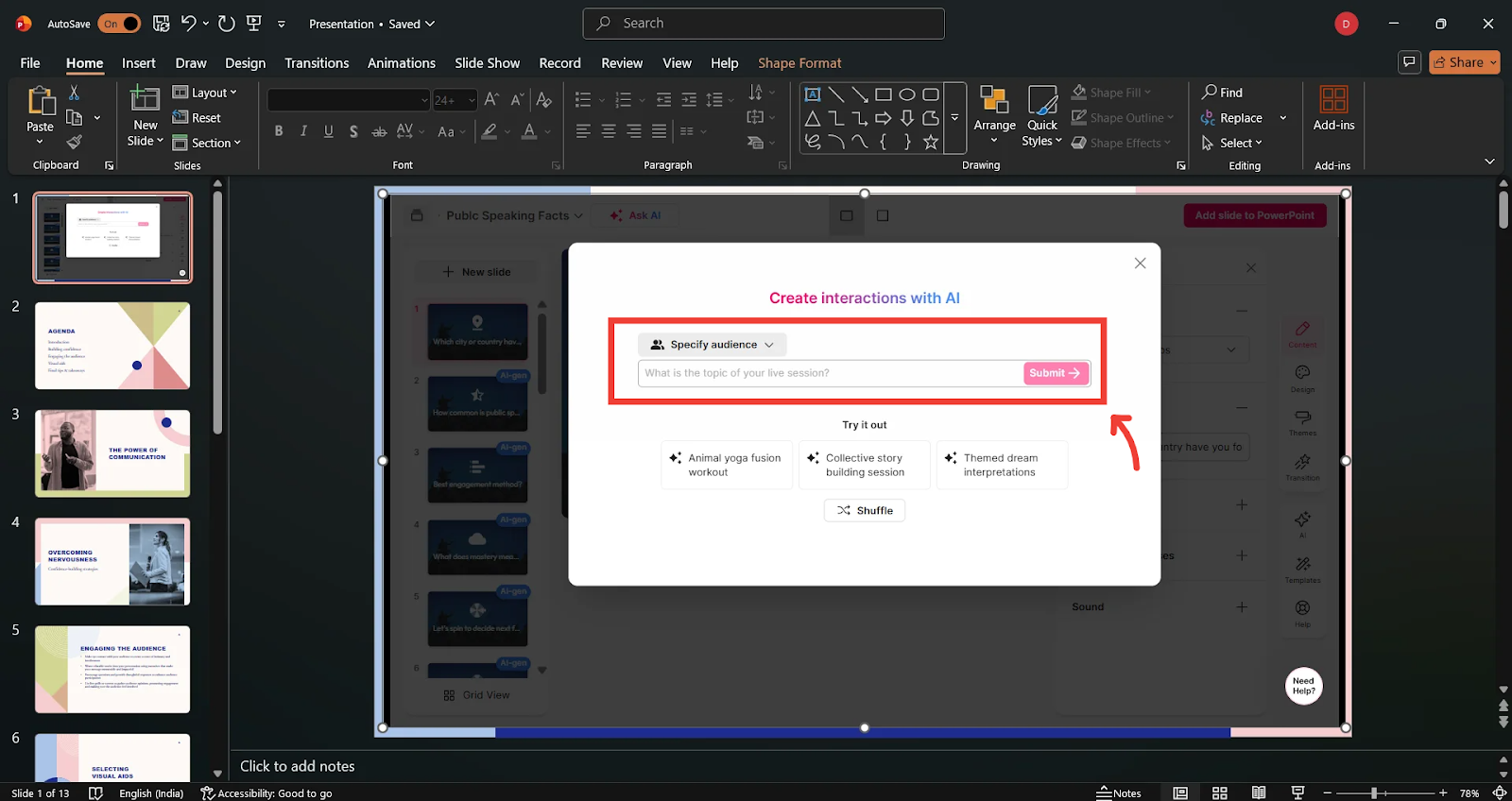Screen dimensions: 1512x801
Task: Toggle Italic formatting
Action: (303, 131)
